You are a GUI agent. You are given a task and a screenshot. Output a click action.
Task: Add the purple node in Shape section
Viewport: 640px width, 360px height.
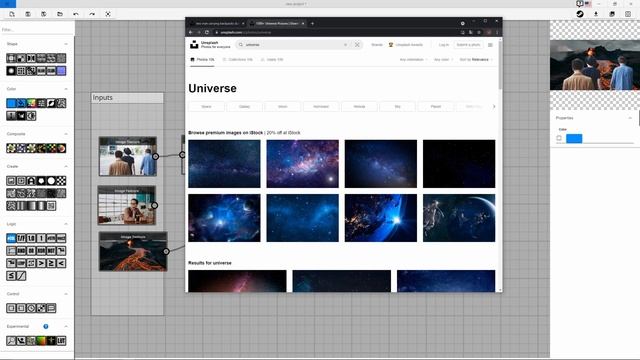point(61,71)
